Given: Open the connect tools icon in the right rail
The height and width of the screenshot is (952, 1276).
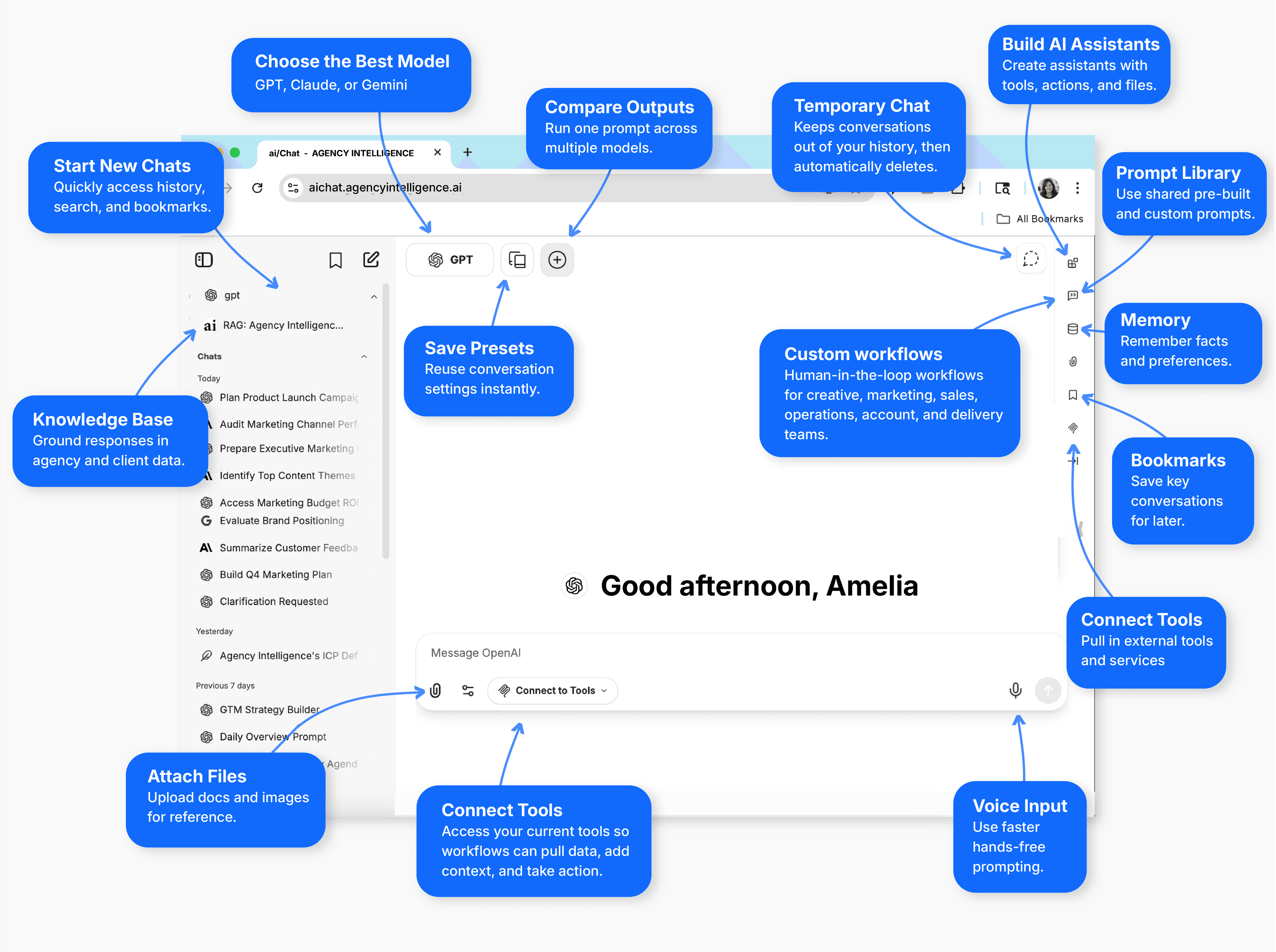Looking at the screenshot, I should tap(1073, 428).
